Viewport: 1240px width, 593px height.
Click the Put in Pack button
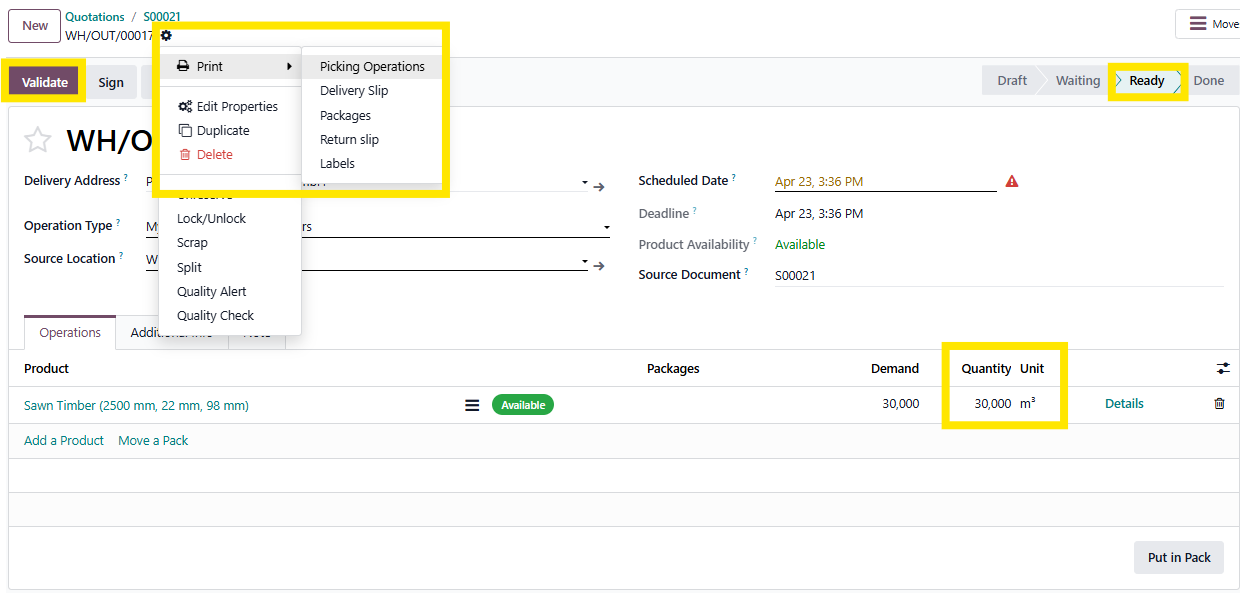point(1178,557)
